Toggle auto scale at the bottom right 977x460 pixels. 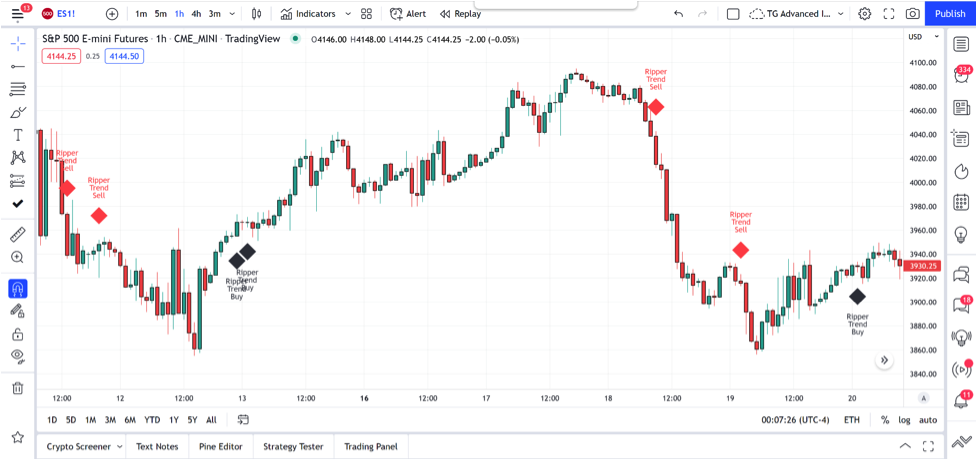coord(928,420)
